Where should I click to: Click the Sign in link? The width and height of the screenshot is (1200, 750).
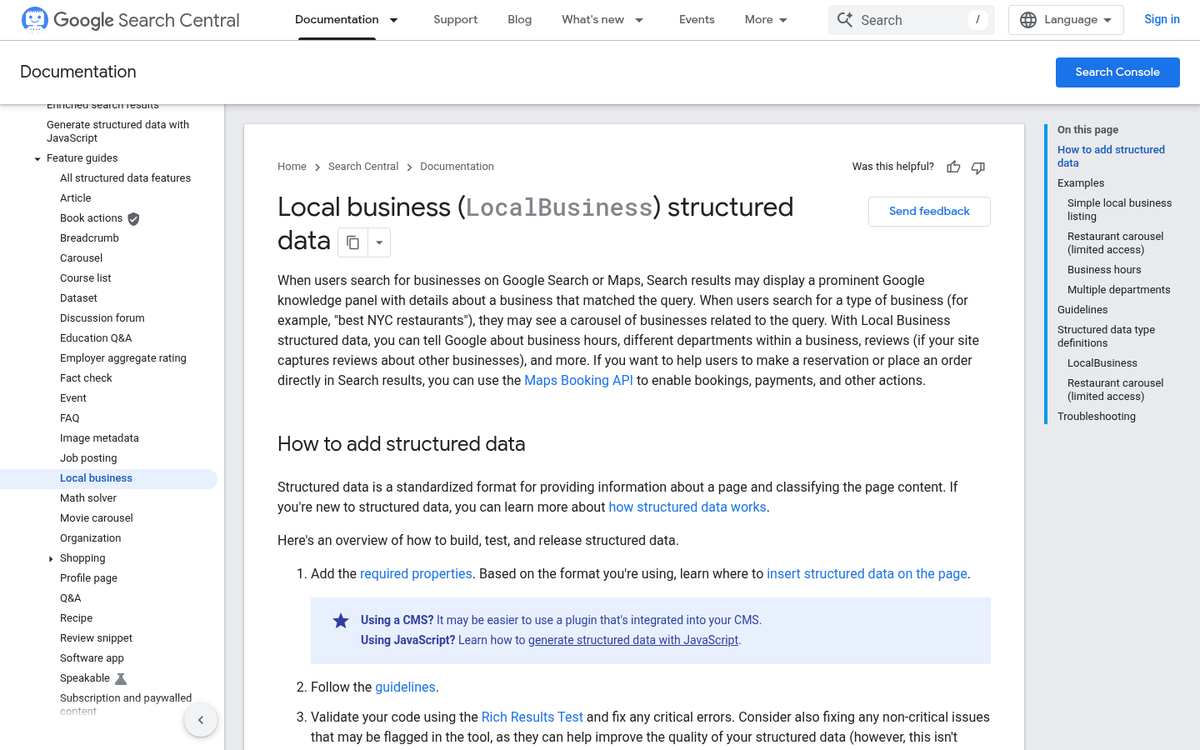coord(1162,20)
